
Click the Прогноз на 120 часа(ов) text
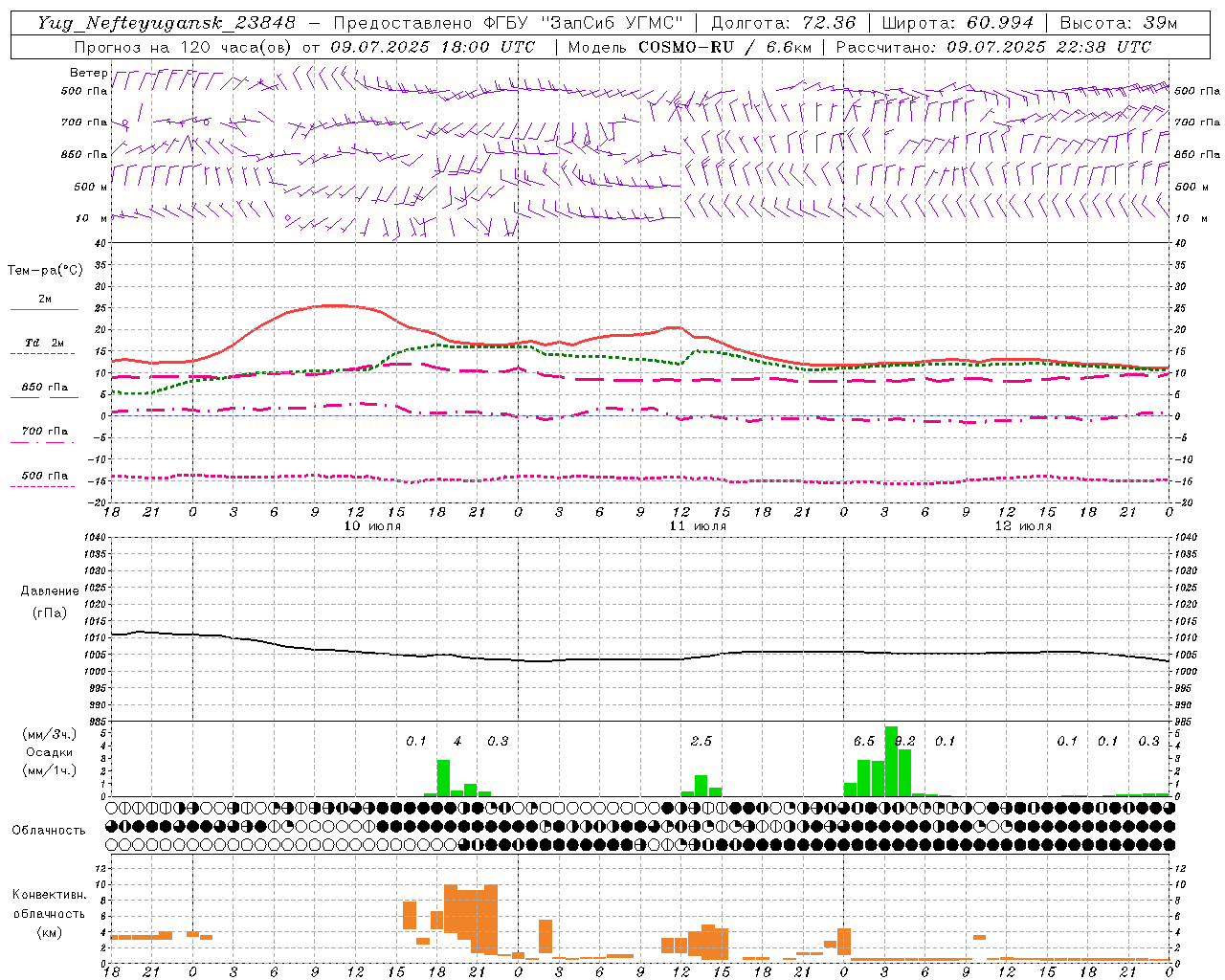pos(185,47)
